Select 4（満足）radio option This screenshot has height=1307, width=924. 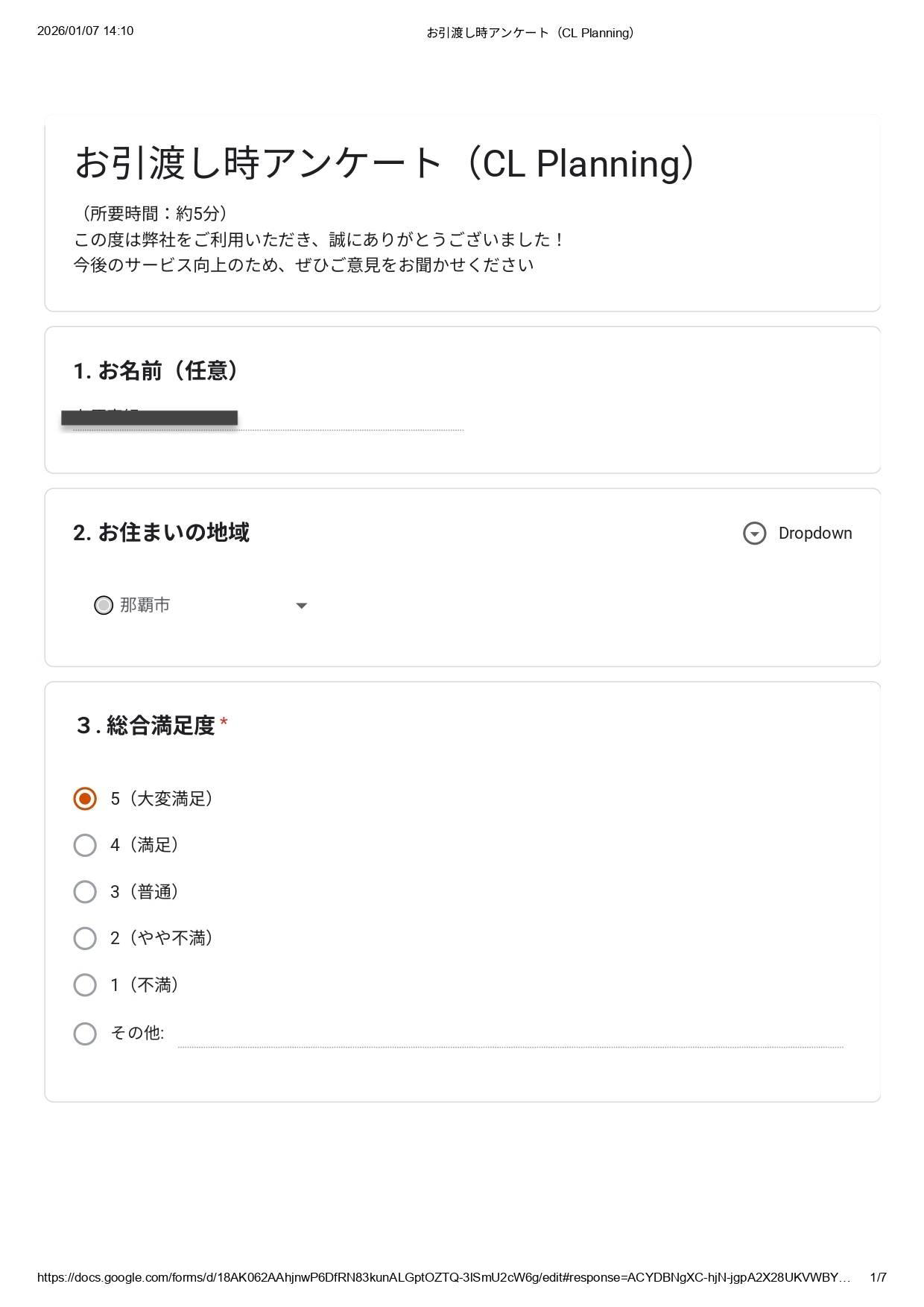[85, 845]
